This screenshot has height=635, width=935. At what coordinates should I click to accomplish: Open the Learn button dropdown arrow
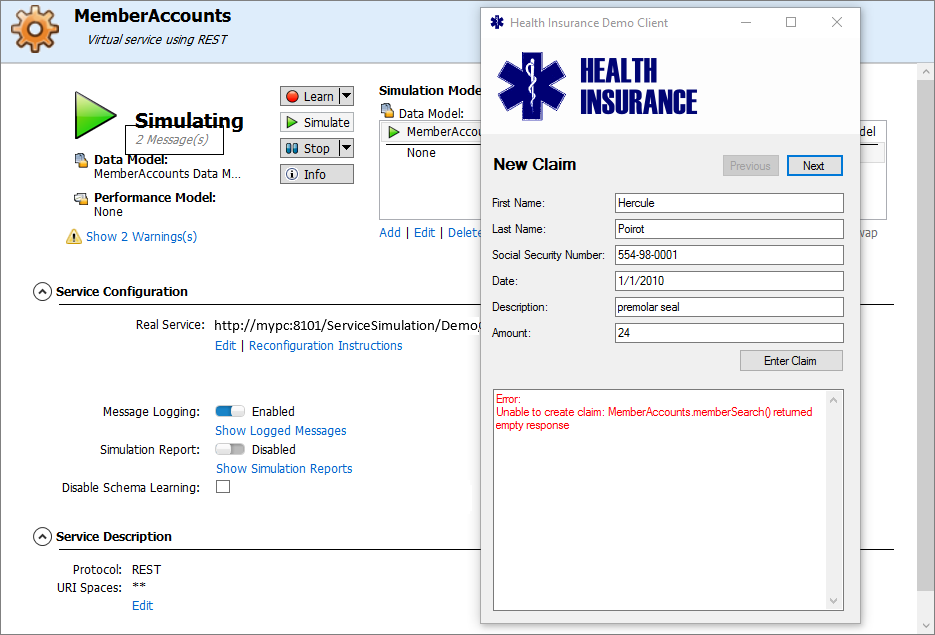pos(346,96)
